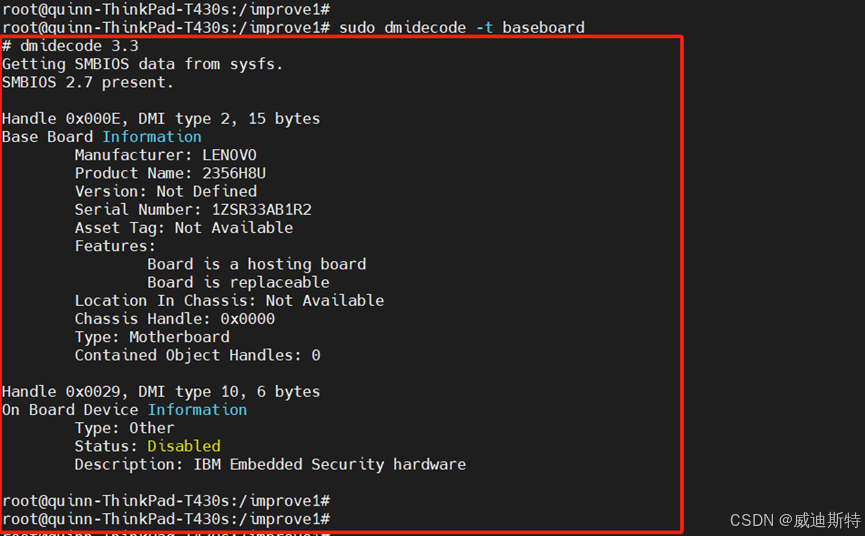Click the 'Manufacturer: LENOVO' line
The height and width of the screenshot is (536, 865).
tap(165, 155)
